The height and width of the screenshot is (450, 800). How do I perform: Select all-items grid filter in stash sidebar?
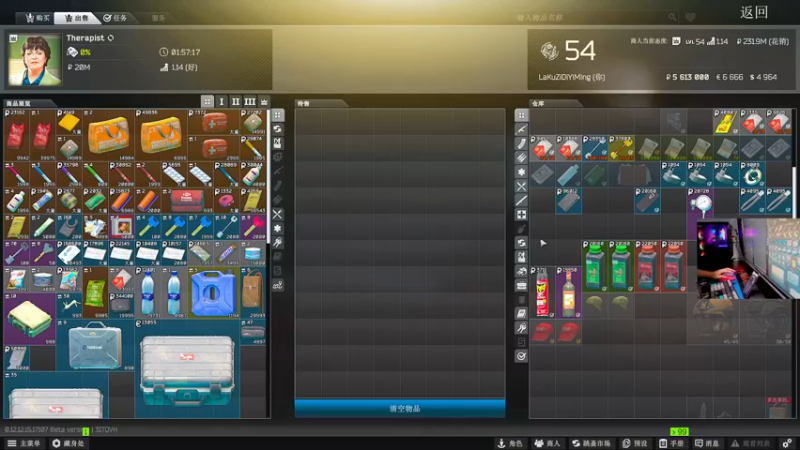pyautogui.click(x=521, y=115)
